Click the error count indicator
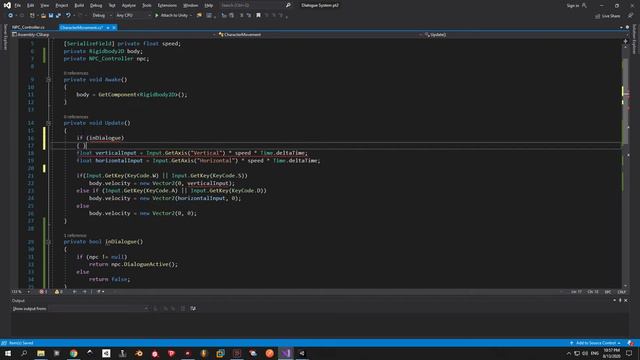This screenshot has width=640, height=360. 43,292
